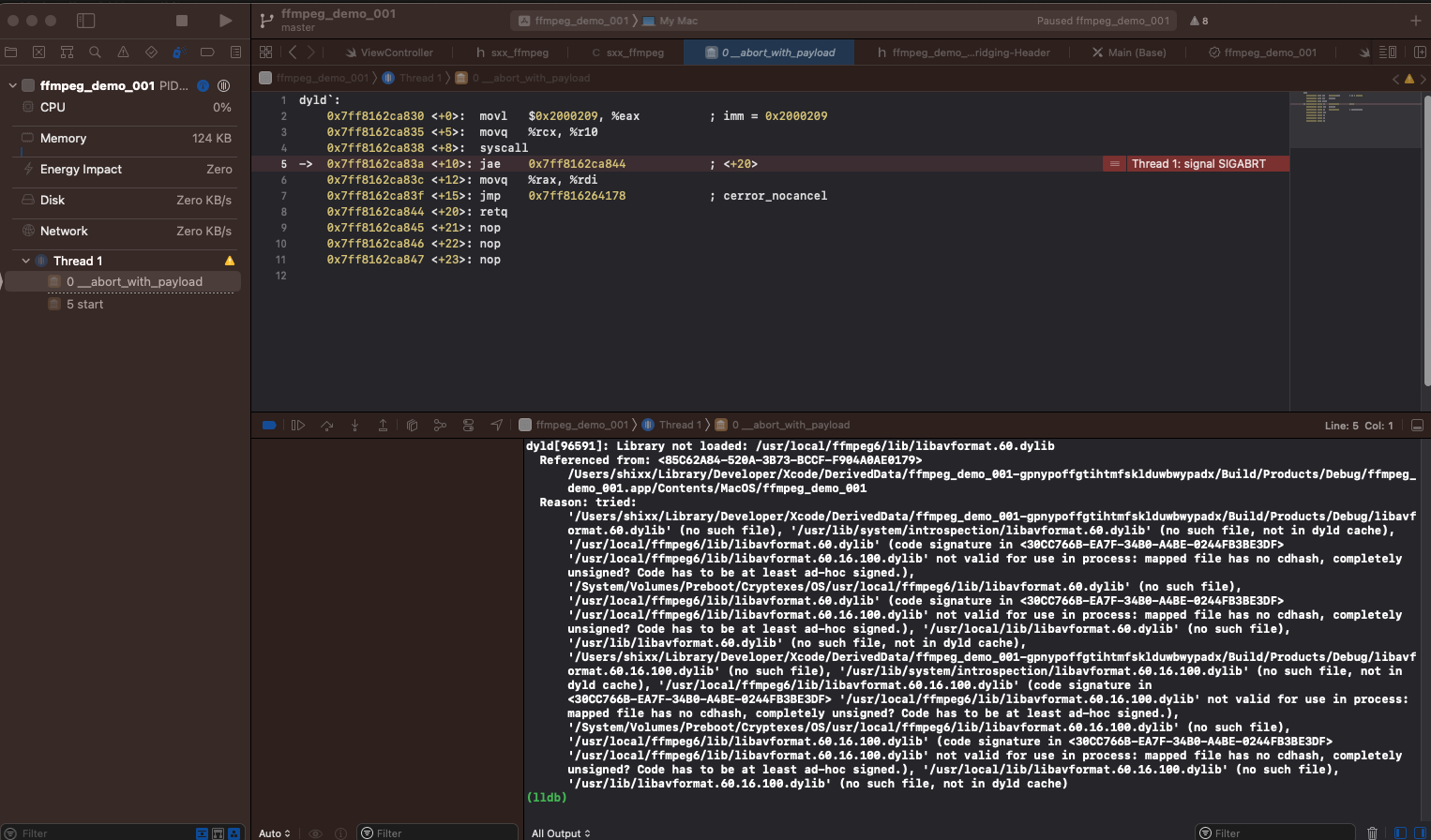Screen dimensions: 1431x840
Task: Collapse the Thread 1 disclosure triangle
Action: 26,261
